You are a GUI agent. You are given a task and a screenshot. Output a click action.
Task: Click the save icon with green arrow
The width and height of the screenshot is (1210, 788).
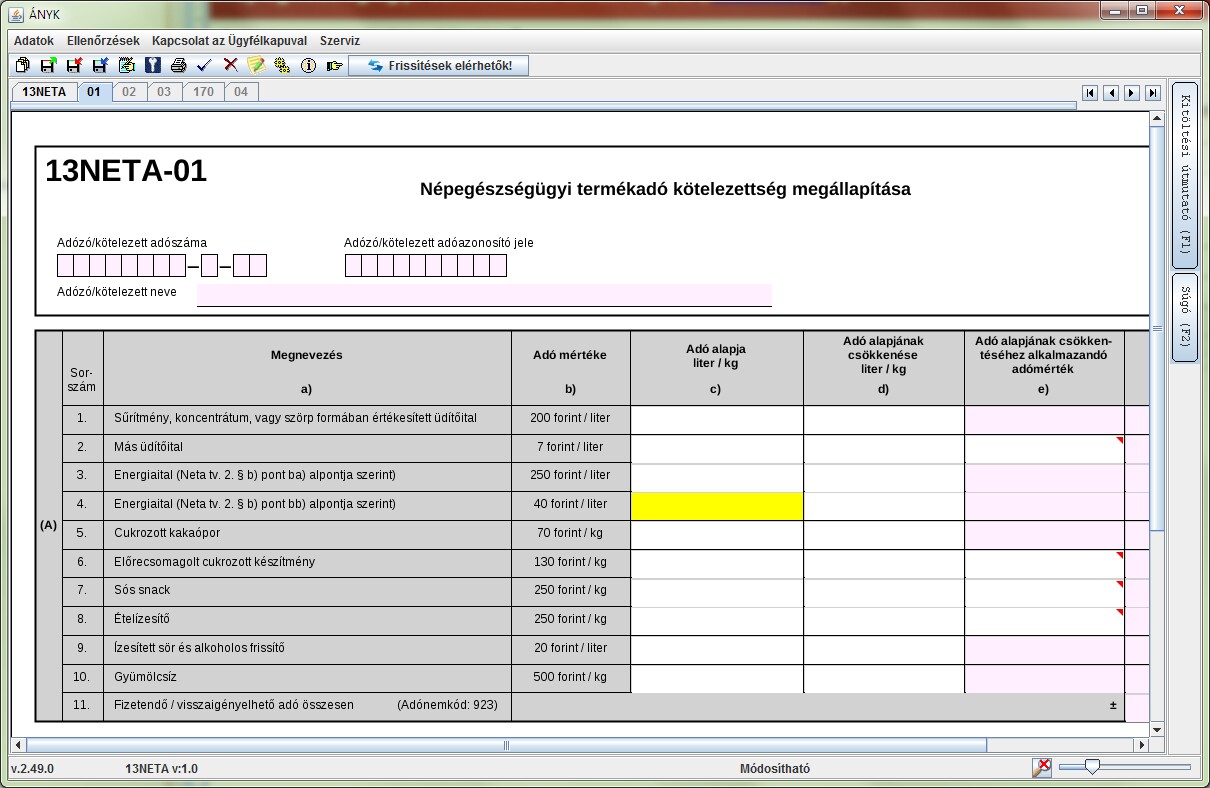(48, 66)
